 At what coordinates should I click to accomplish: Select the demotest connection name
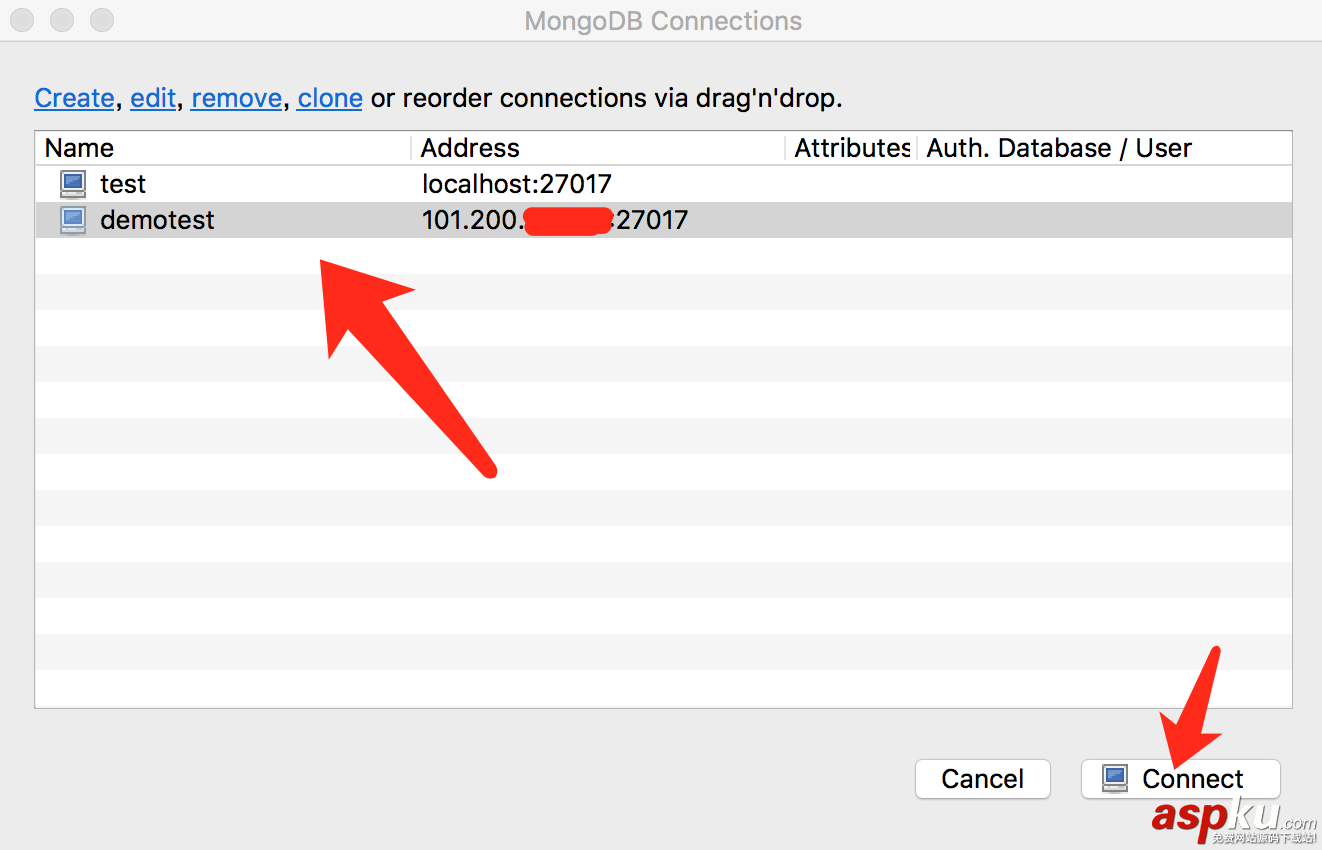click(157, 220)
